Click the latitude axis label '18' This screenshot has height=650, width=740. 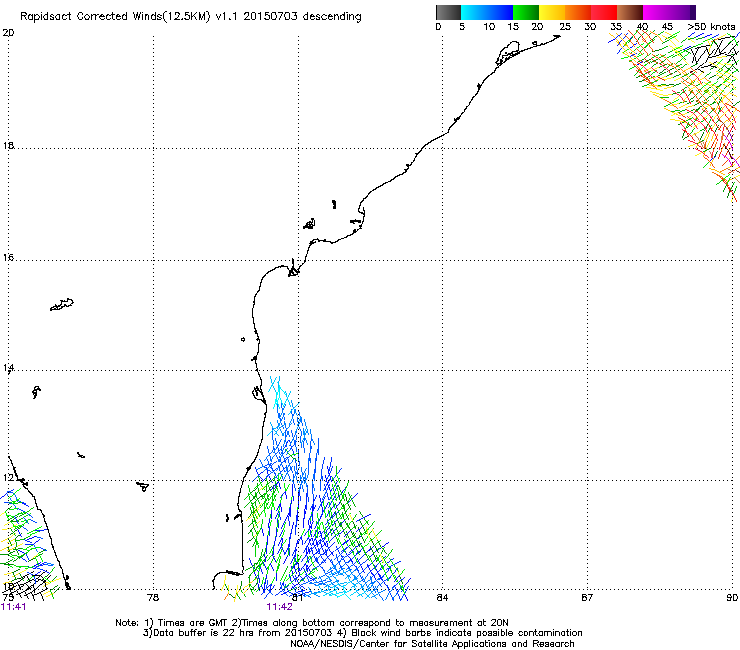(8, 145)
